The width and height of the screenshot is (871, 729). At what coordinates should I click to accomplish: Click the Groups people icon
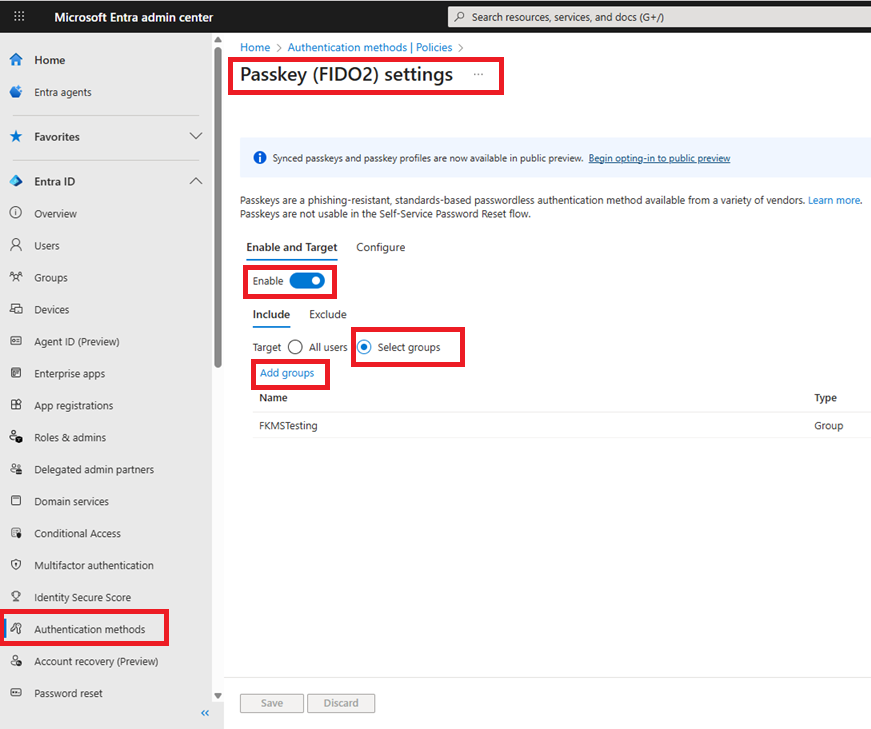click(x=16, y=277)
